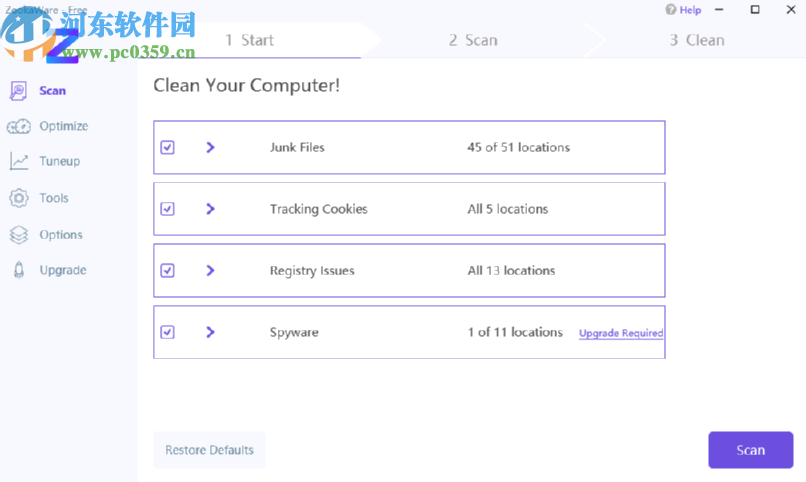Click the Scan sidebar icon
This screenshot has width=806, height=482.
(x=19, y=91)
